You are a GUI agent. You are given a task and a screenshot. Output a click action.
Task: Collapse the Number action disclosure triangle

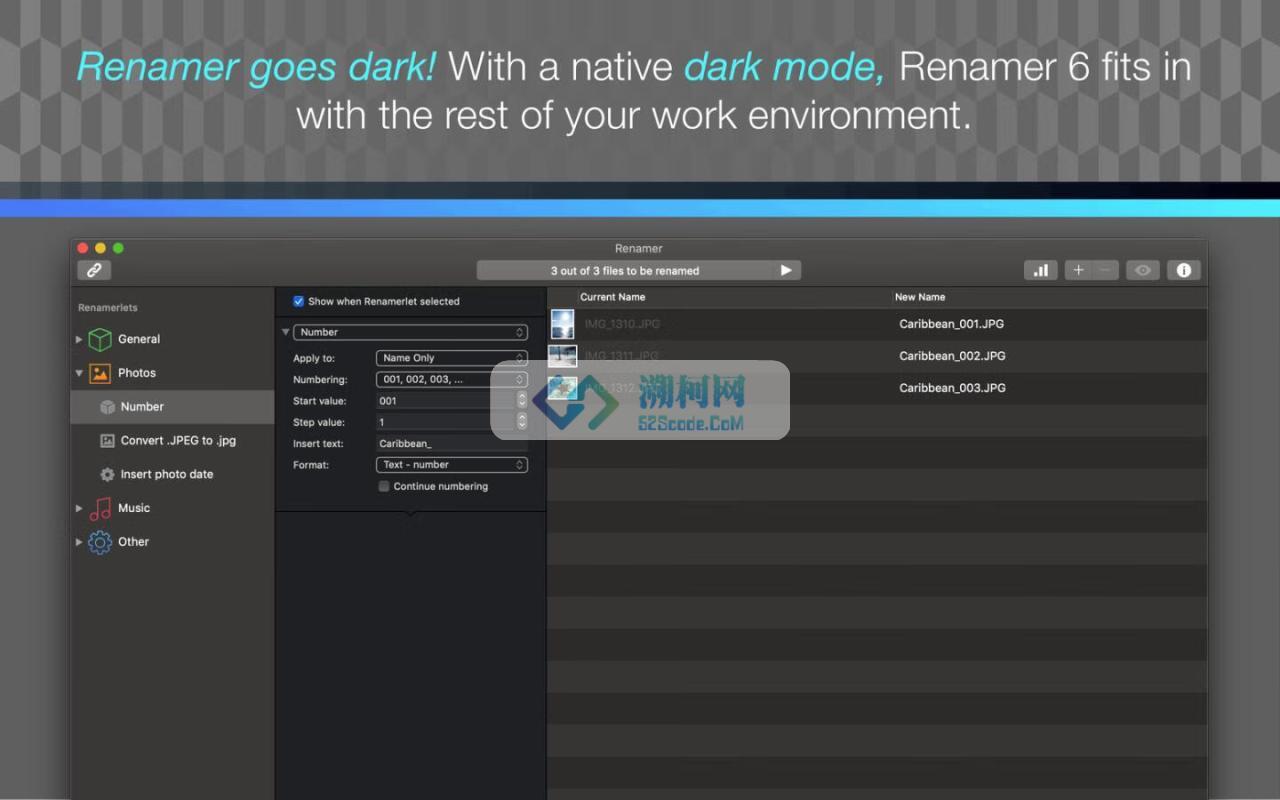coord(285,332)
